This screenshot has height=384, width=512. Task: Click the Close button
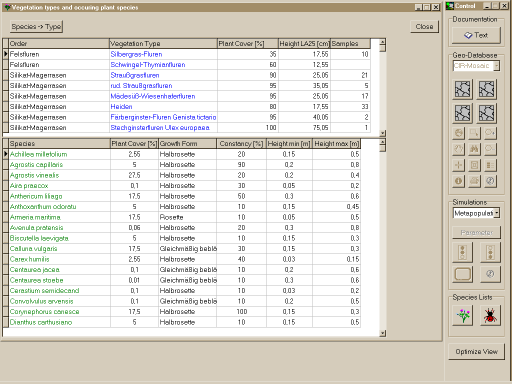424,26
